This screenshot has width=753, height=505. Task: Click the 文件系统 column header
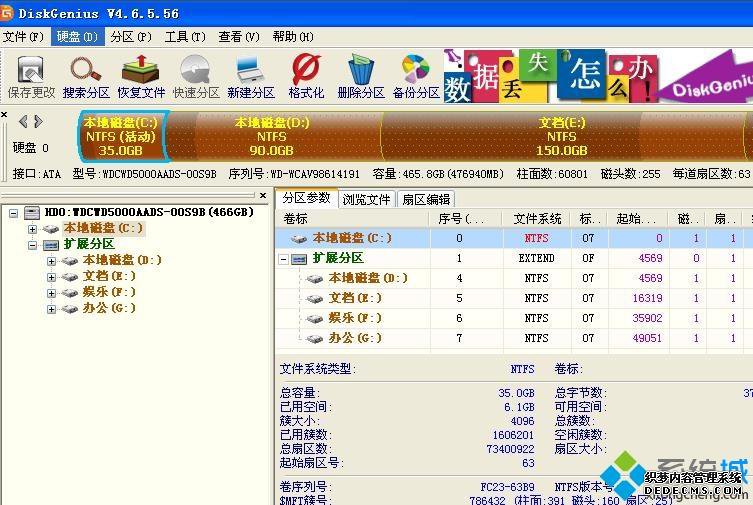(x=536, y=219)
